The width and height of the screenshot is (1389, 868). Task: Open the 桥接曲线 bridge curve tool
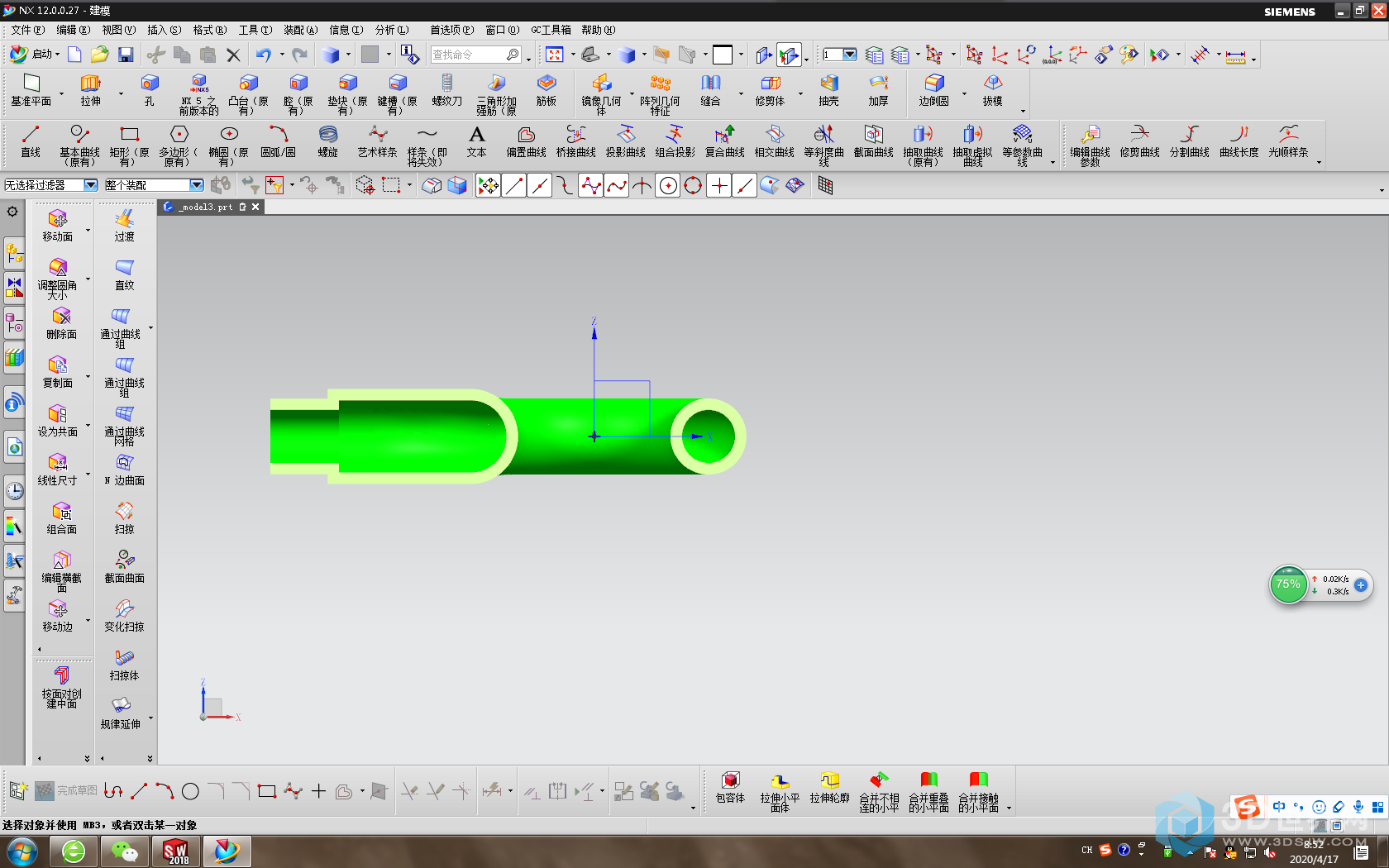pyautogui.click(x=576, y=141)
